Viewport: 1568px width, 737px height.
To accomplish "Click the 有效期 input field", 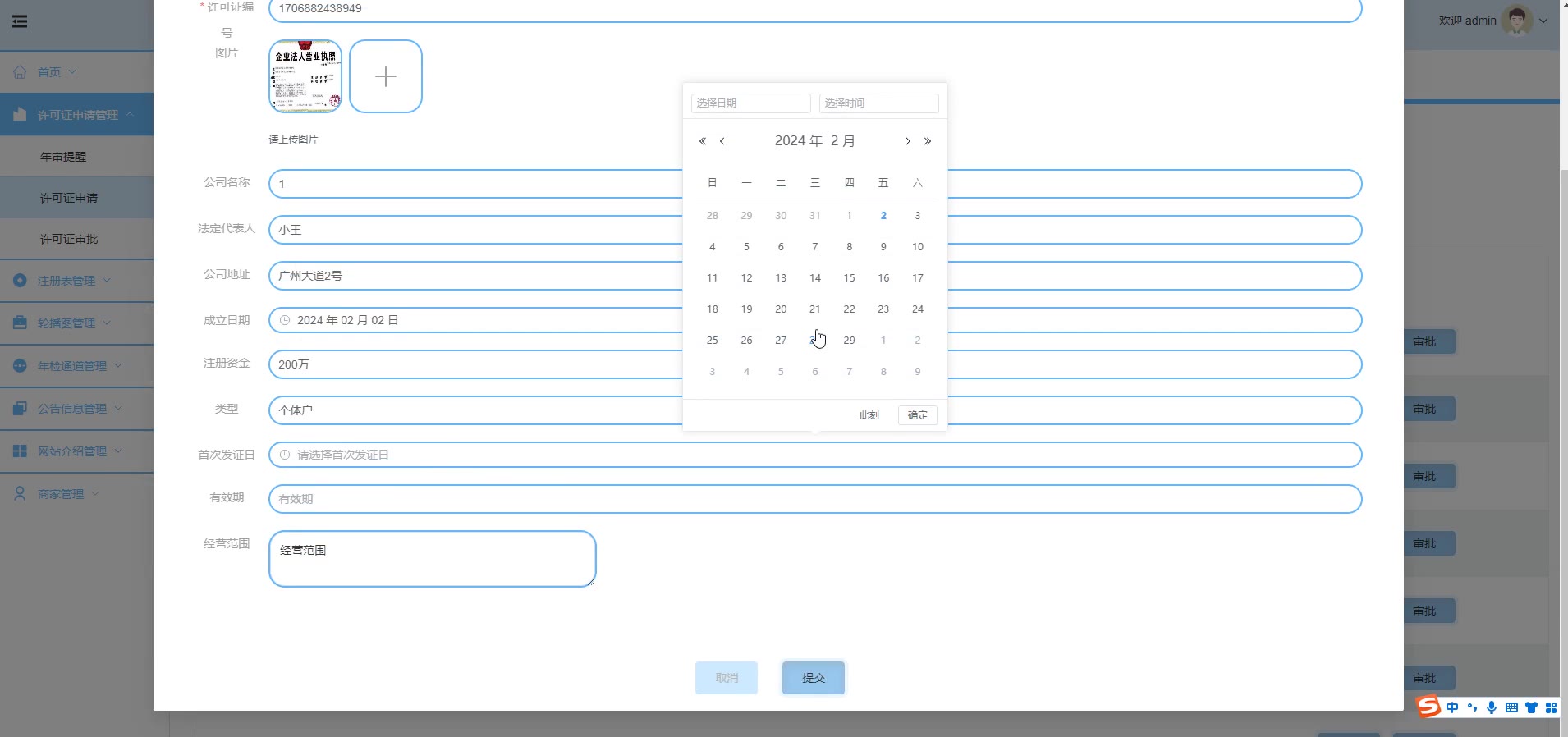I will (815, 499).
